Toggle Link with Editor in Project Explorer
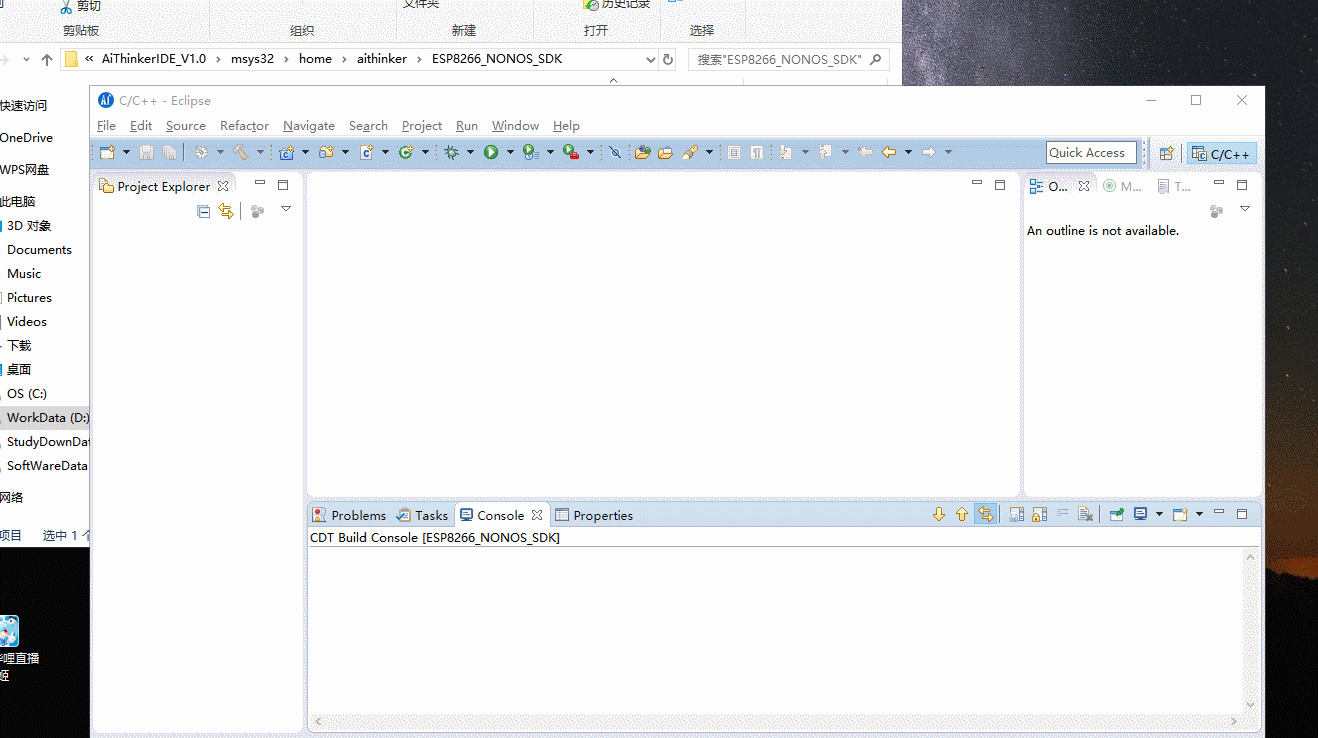Screen dimensions: 1318x738 coord(226,211)
